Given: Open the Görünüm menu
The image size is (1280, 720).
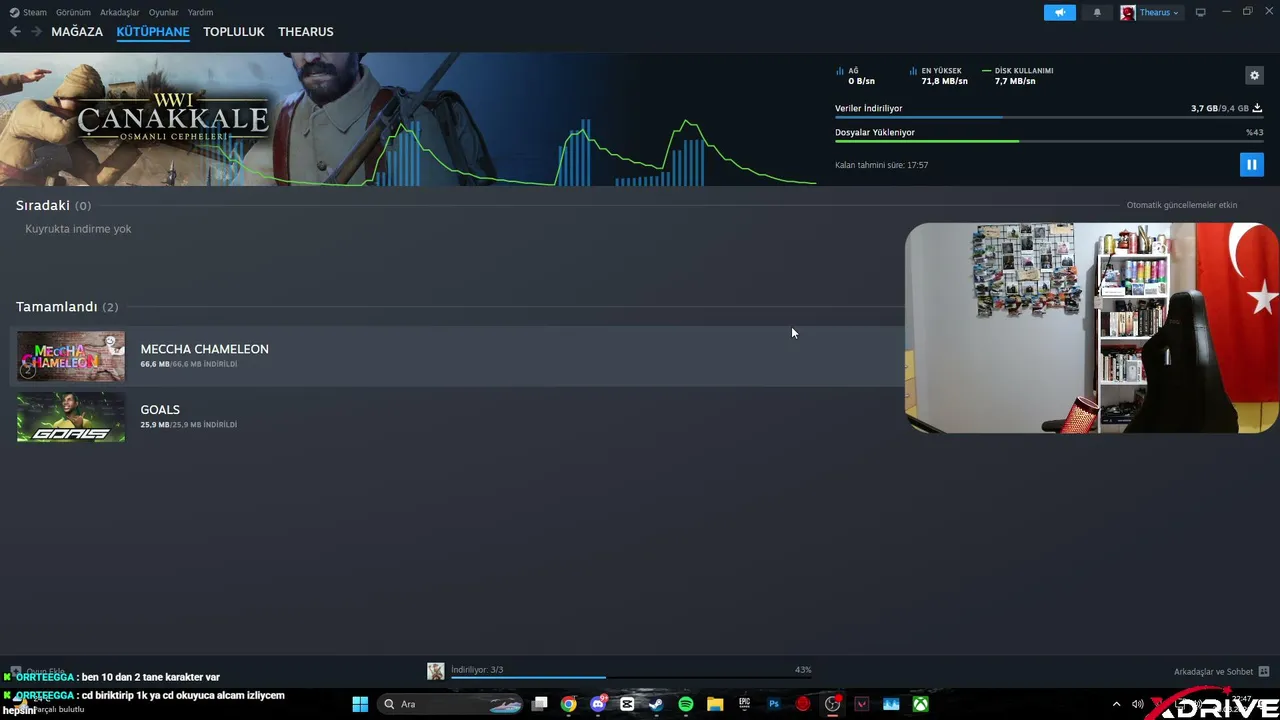Looking at the screenshot, I should (73, 12).
